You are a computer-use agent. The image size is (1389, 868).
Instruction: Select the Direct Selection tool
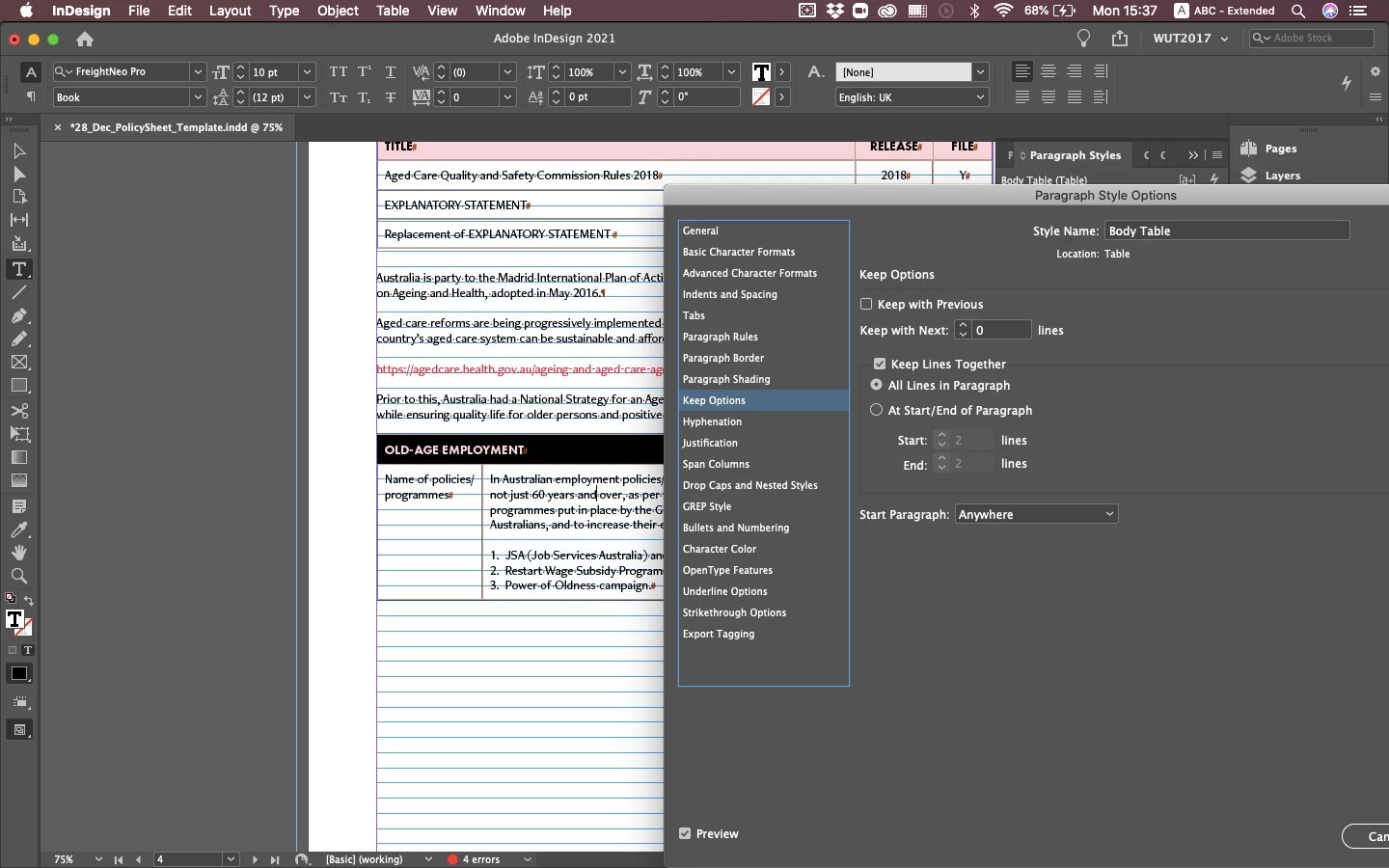[18, 175]
